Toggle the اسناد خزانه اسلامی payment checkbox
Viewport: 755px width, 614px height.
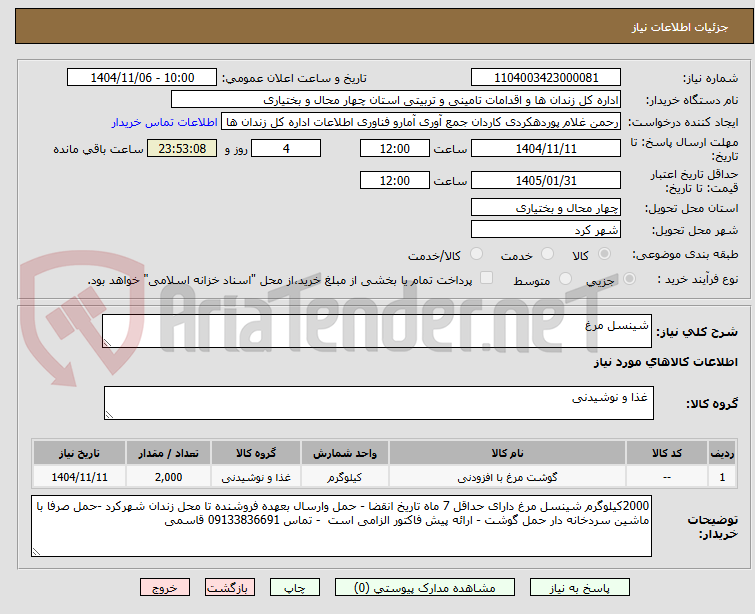click(487, 278)
